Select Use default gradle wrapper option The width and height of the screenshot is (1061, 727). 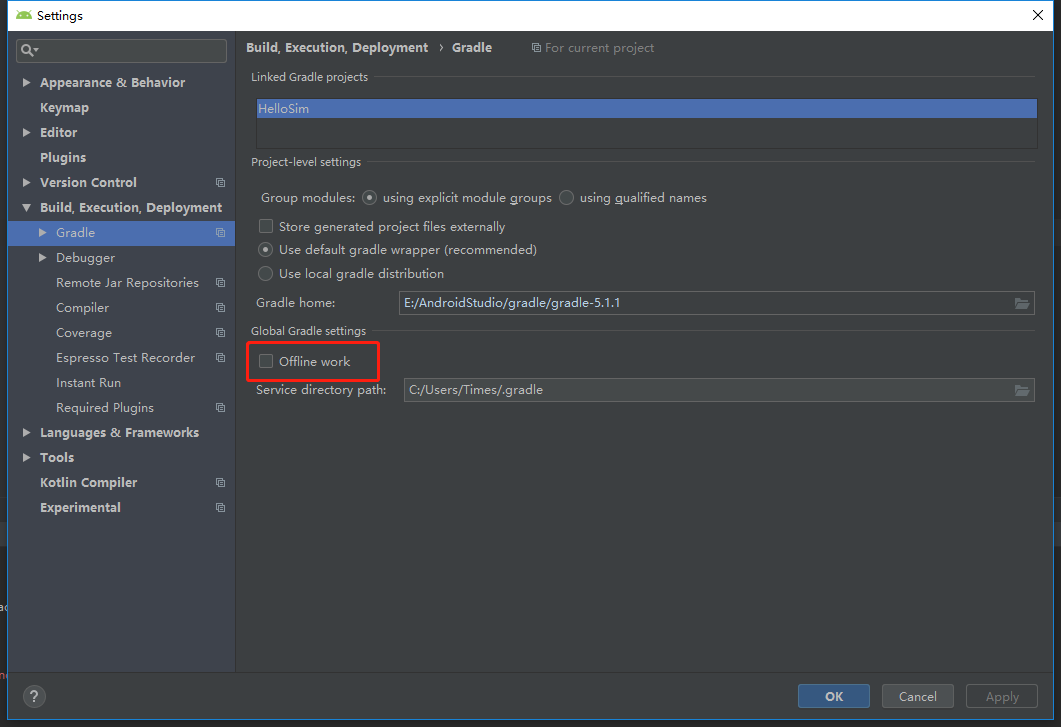pos(265,250)
